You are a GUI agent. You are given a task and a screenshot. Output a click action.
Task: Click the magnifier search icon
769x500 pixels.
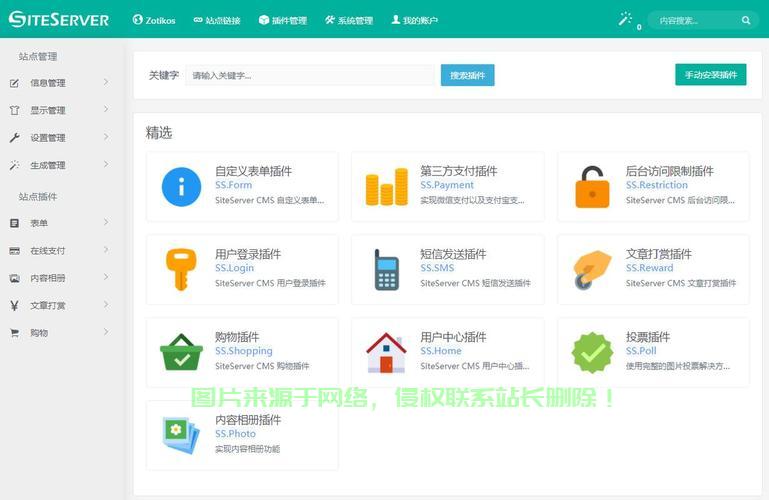tap(746, 20)
